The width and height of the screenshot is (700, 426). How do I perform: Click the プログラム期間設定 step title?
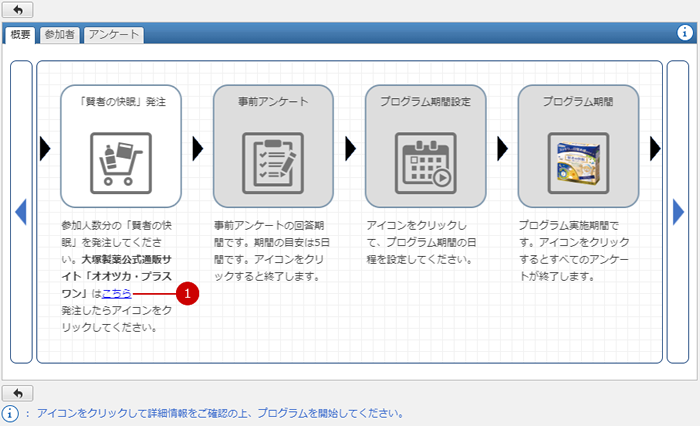pos(425,101)
